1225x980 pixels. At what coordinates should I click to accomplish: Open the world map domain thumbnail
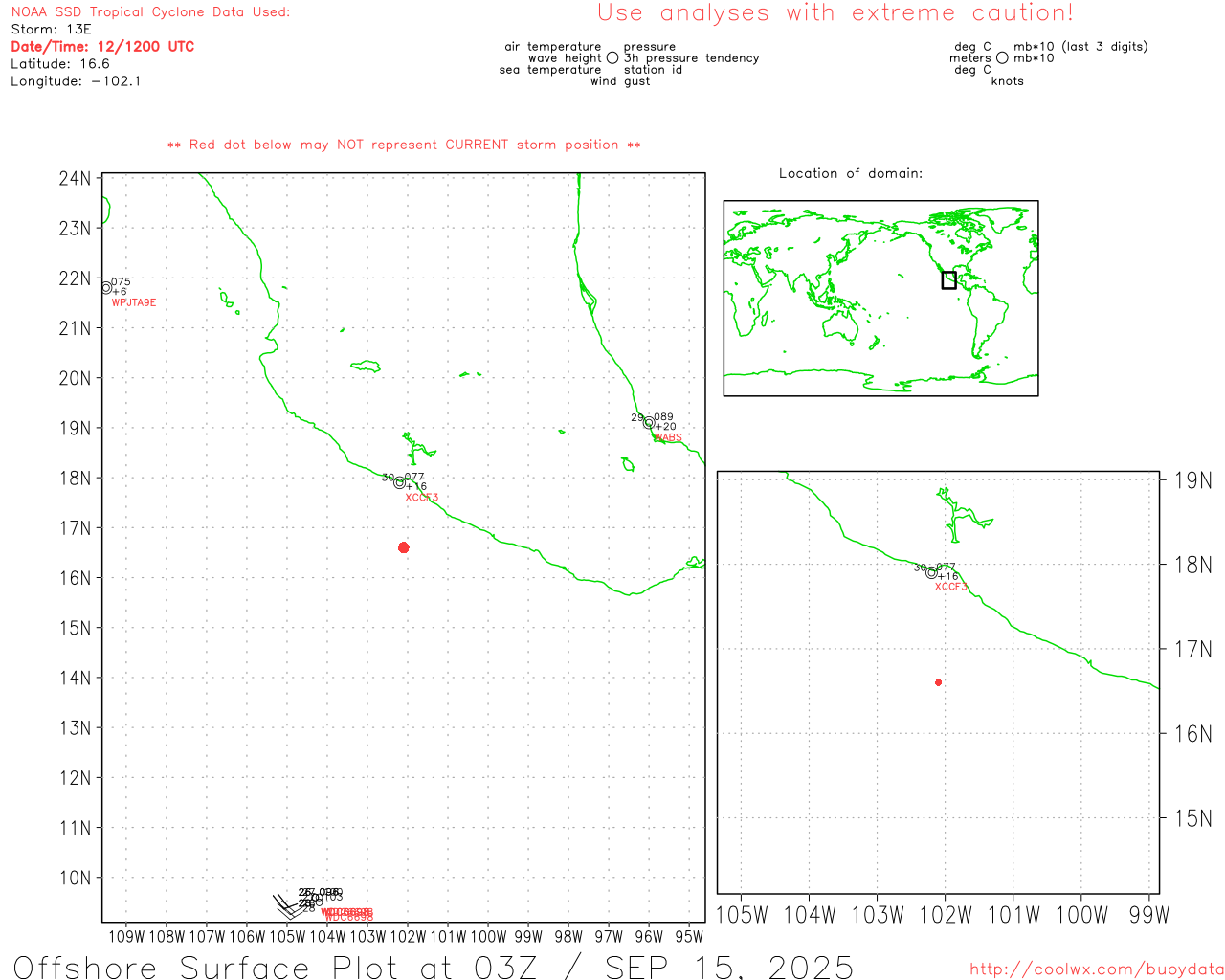click(880, 298)
